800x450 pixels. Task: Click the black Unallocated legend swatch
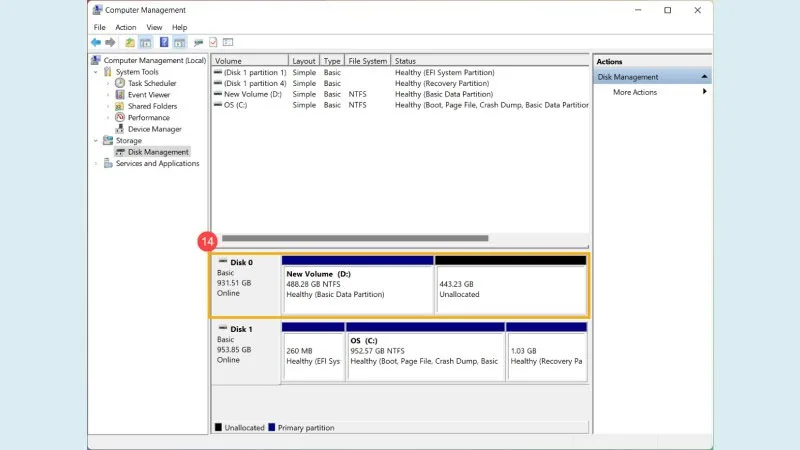(x=218, y=428)
